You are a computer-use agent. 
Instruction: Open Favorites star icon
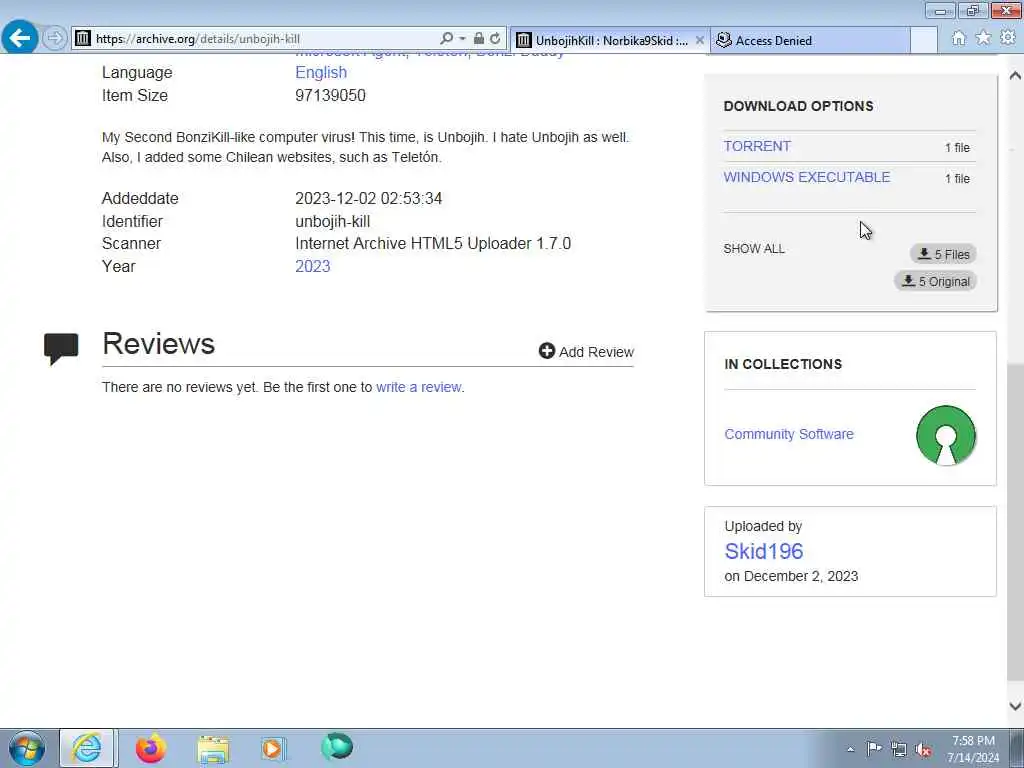[983, 38]
